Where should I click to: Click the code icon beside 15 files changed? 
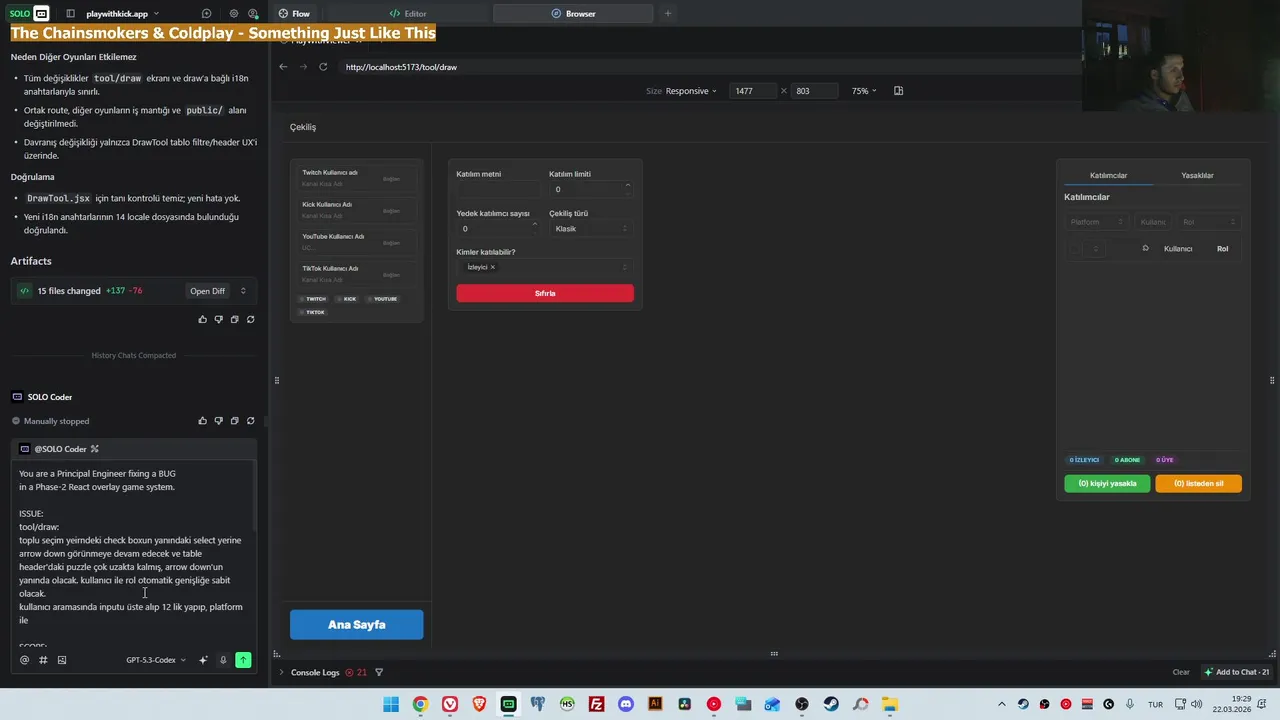(x=25, y=291)
